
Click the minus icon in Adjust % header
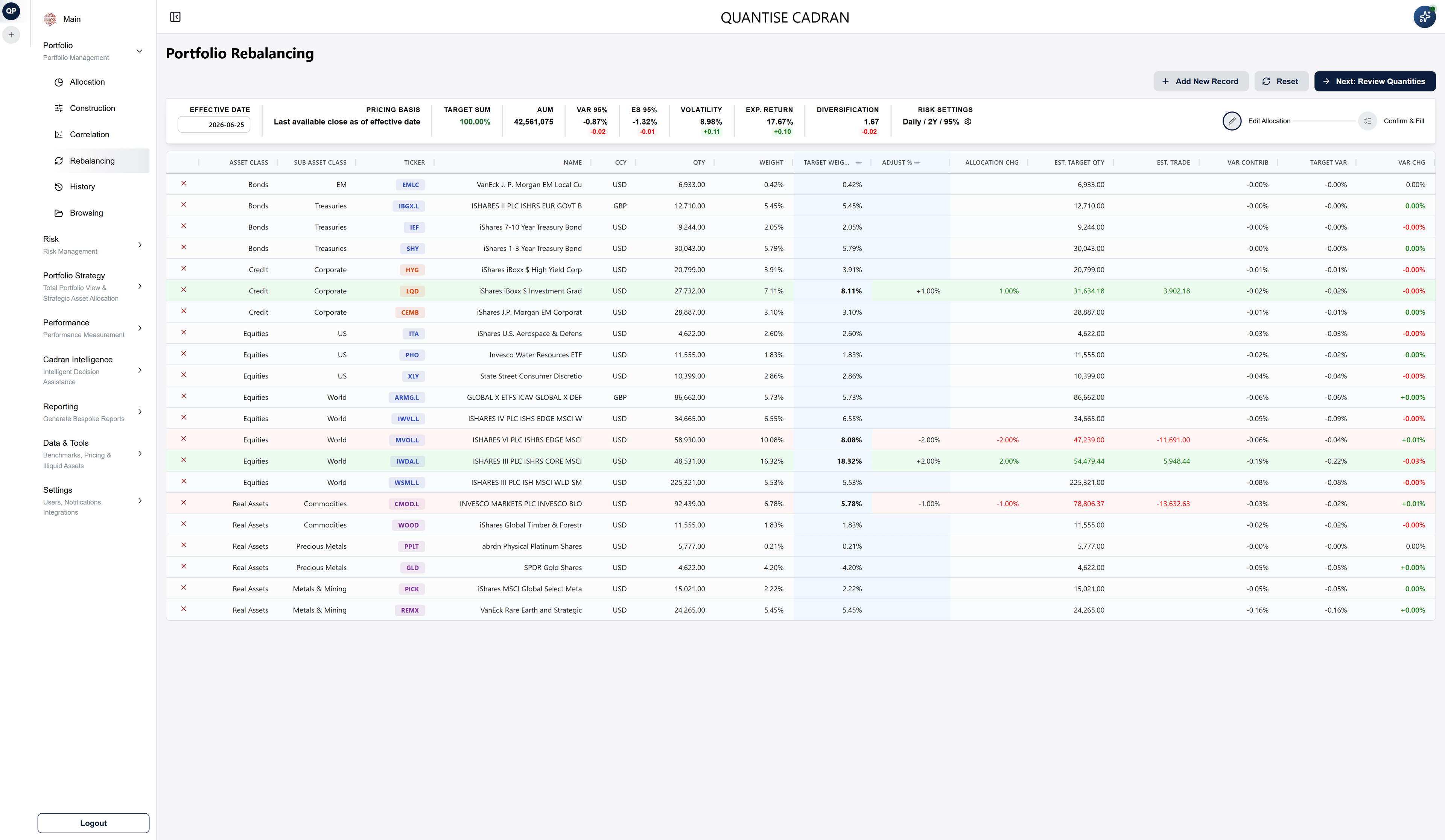917,163
